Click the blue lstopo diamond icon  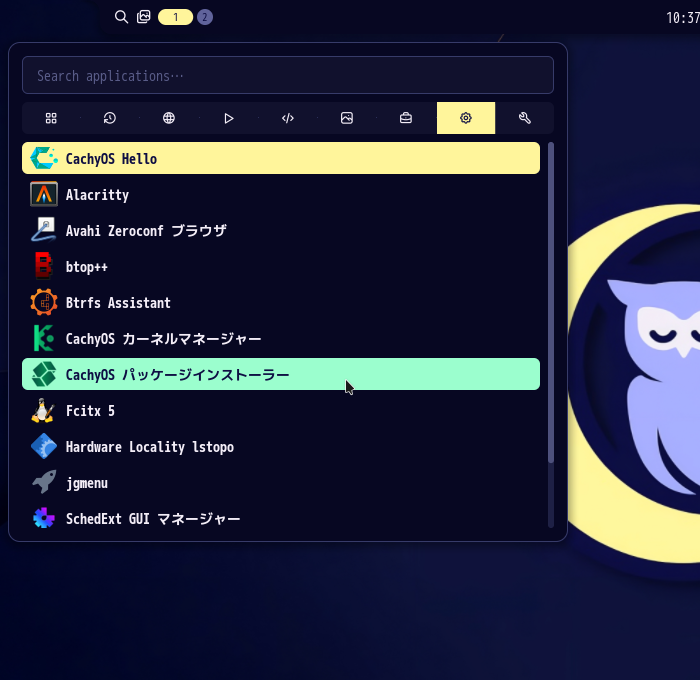click(44, 446)
